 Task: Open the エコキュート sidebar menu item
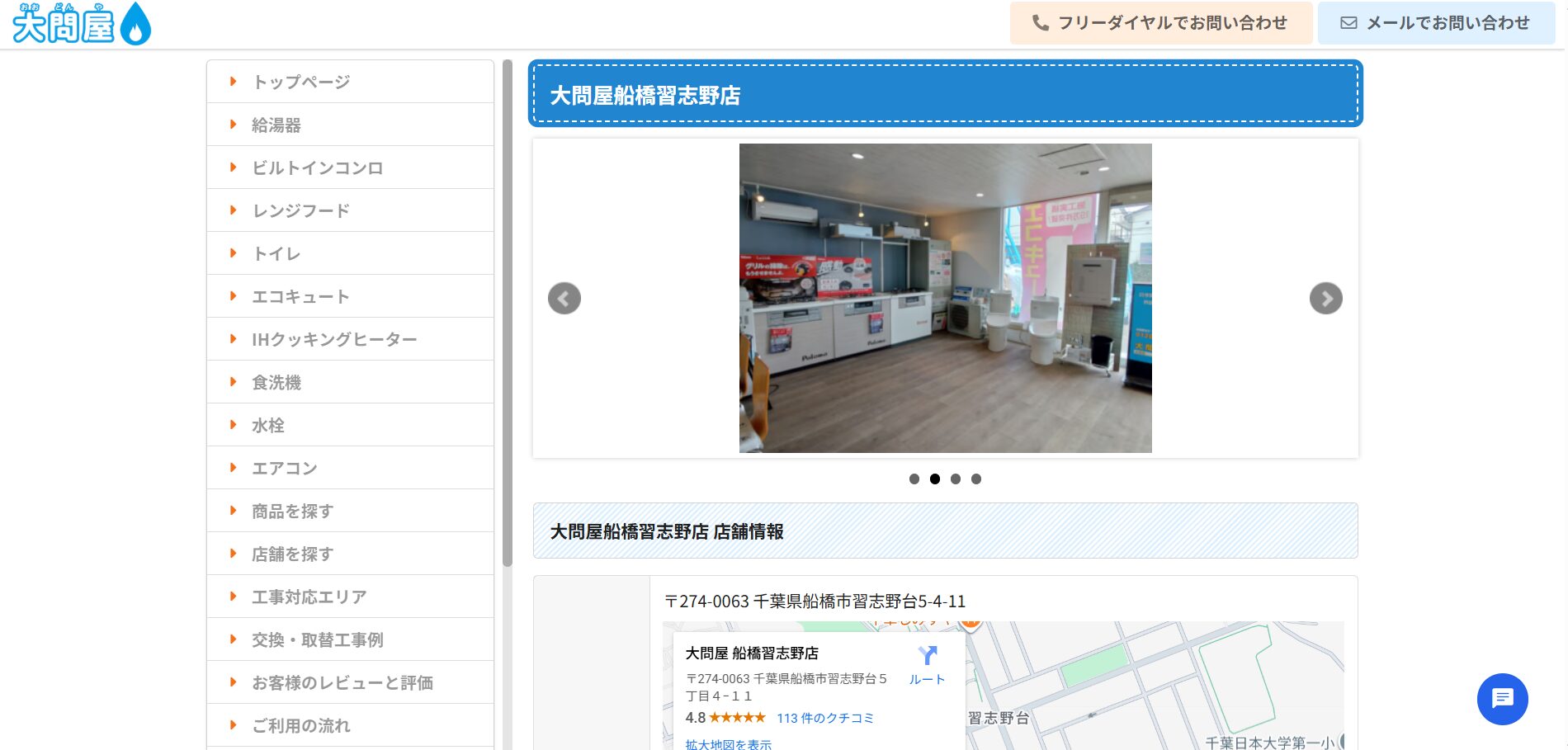coord(300,296)
